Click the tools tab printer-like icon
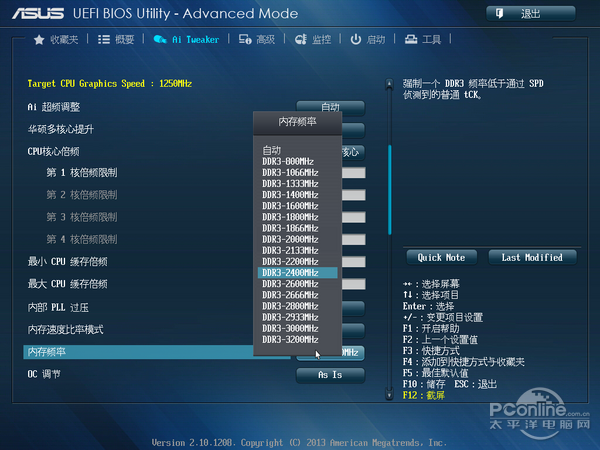600x450 pixels. click(411, 39)
